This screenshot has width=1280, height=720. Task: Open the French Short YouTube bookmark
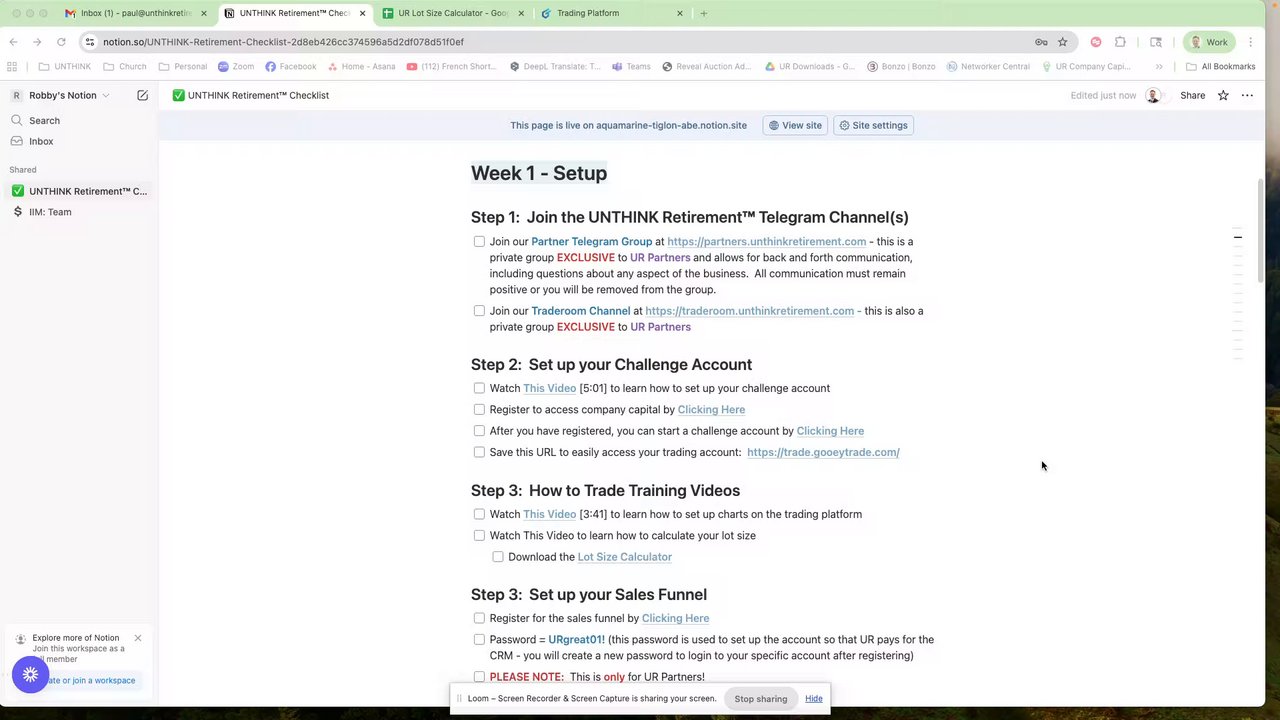point(451,67)
